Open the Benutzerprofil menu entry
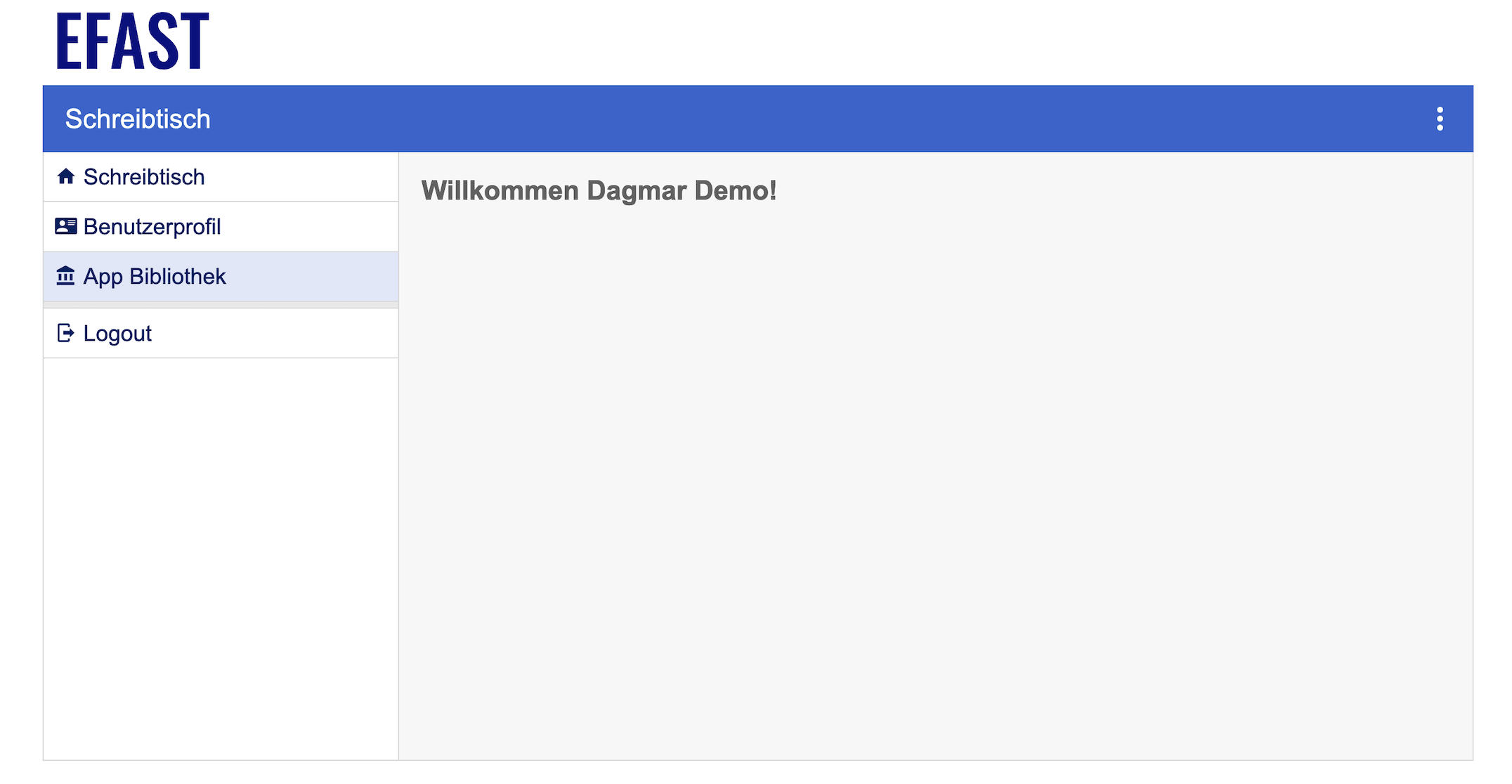This screenshot has width=1512, height=784. [152, 227]
